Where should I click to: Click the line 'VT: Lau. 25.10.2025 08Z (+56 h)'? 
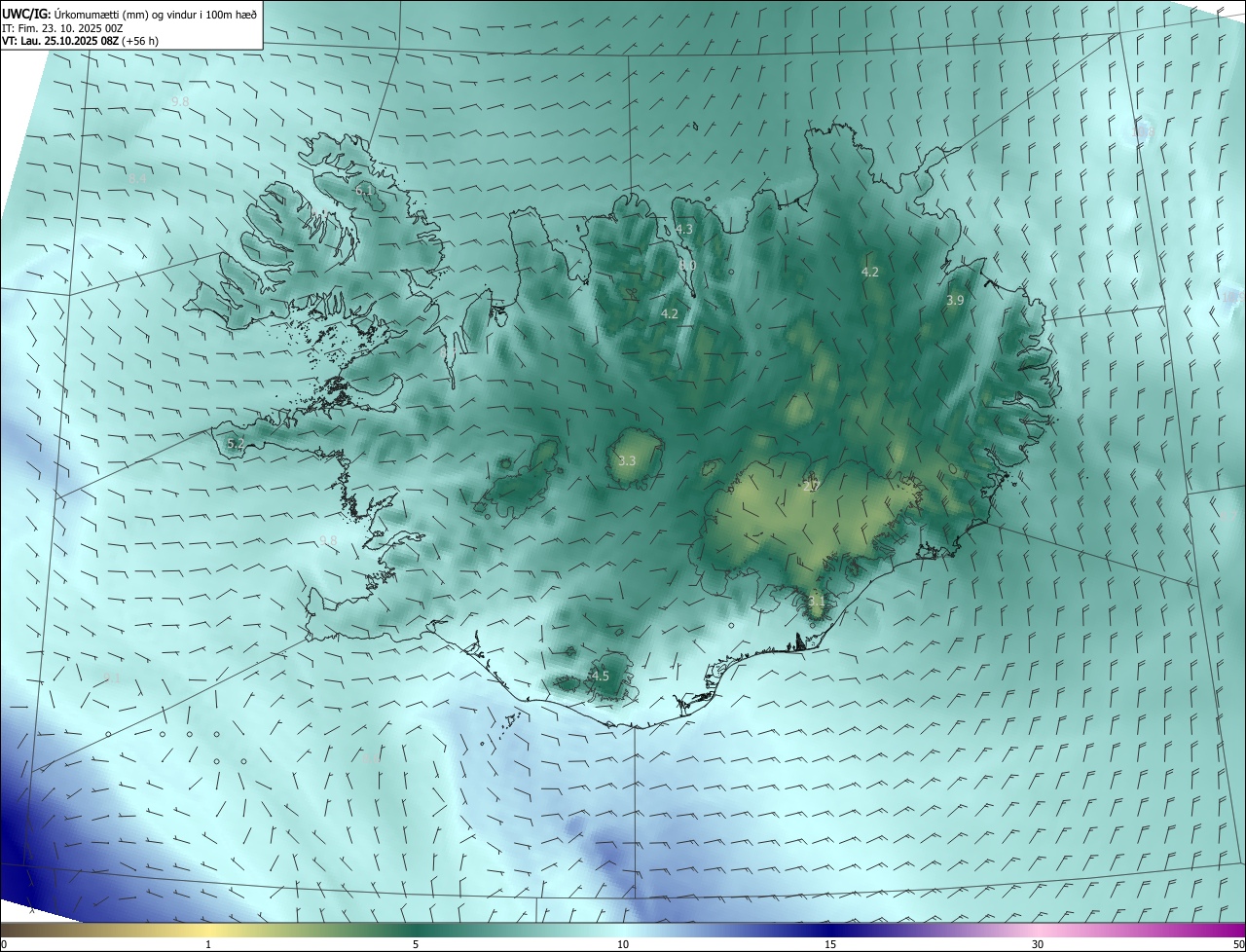point(81,41)
